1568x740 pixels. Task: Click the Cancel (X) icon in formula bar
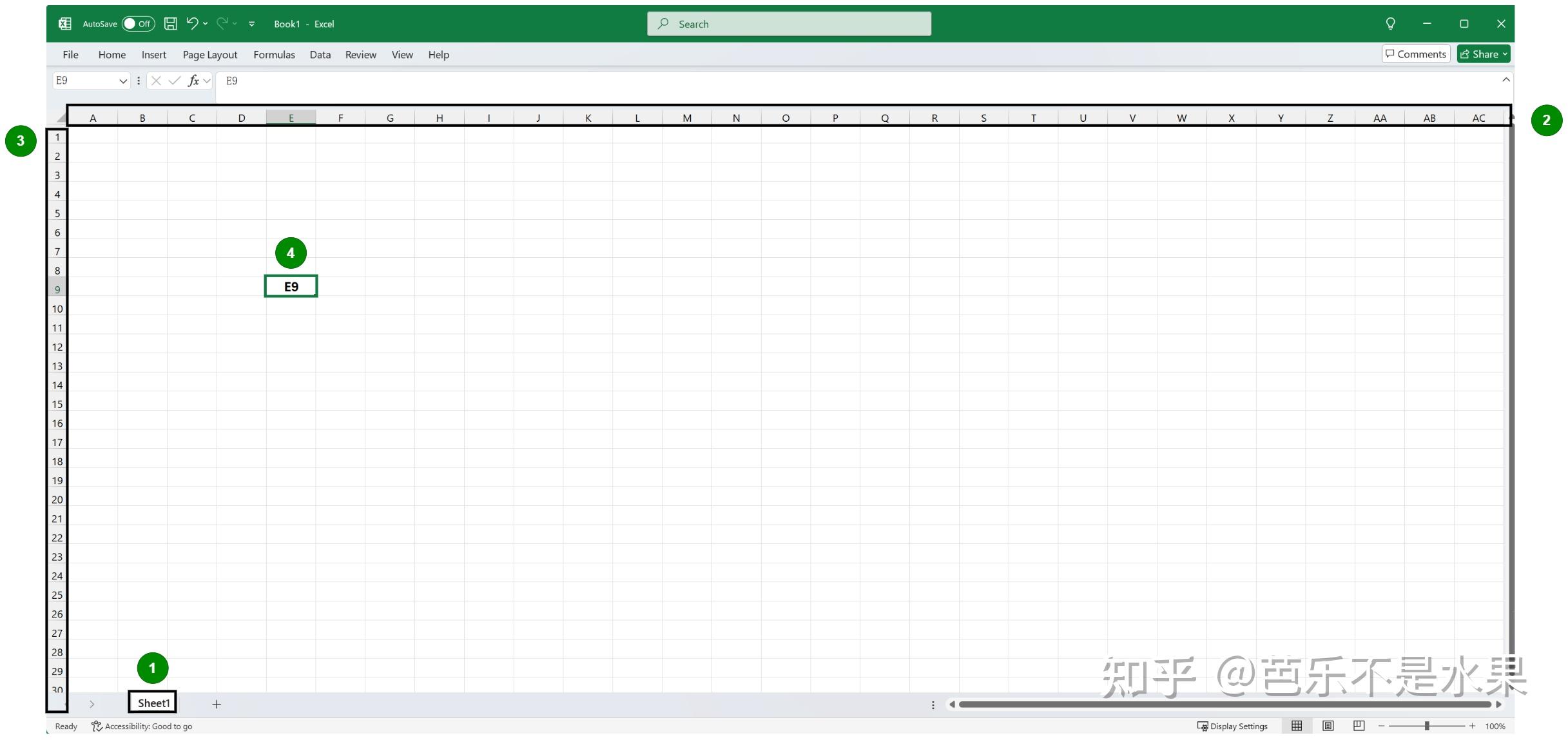(156, 81)
